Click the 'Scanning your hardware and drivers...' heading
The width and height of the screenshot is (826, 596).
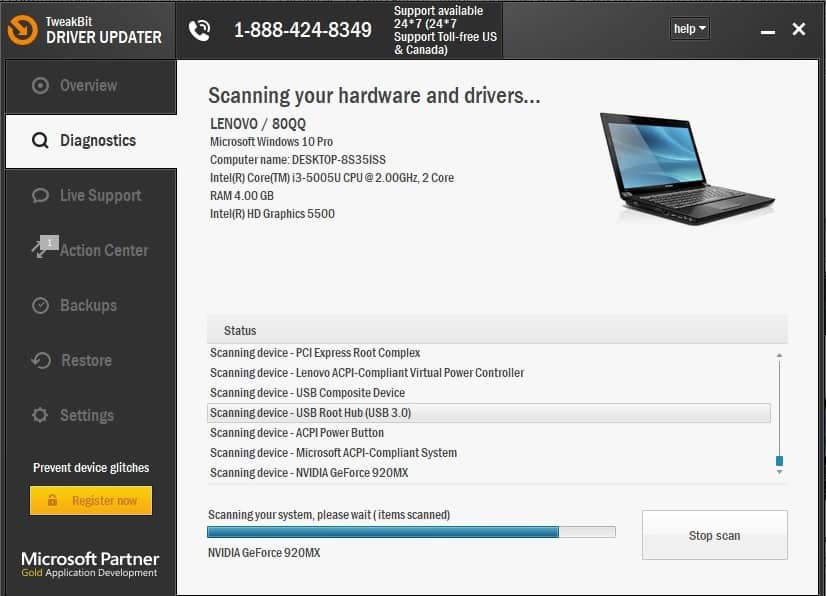[x=374, y=95]
